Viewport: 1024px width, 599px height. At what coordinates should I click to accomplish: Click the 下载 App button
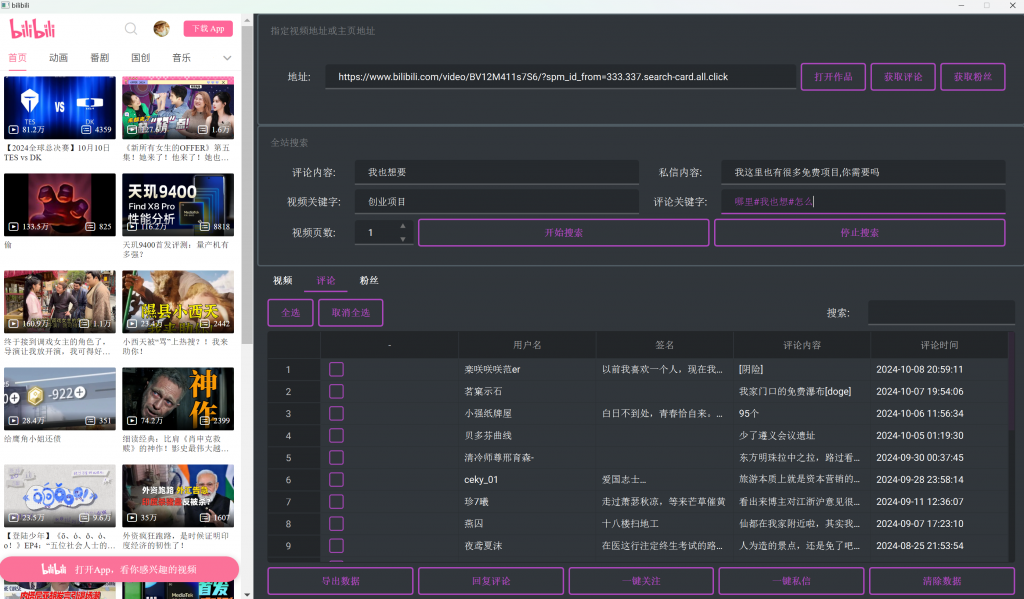click(x=208, y=29)
